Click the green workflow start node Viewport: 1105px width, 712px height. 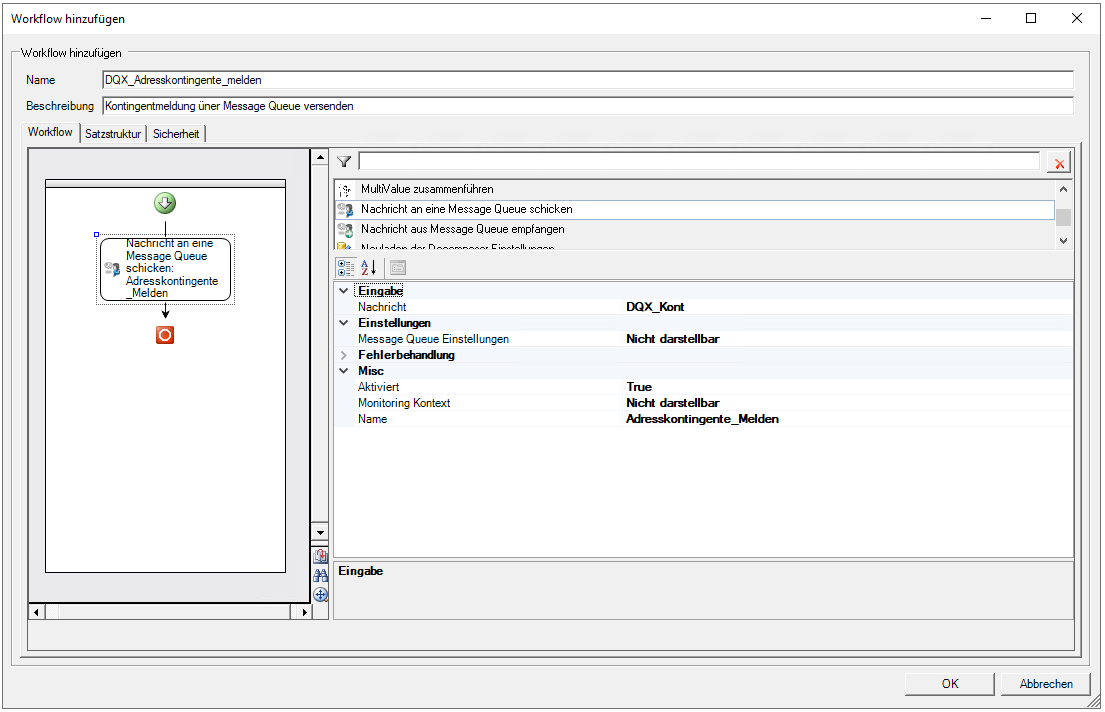point(165,204)
